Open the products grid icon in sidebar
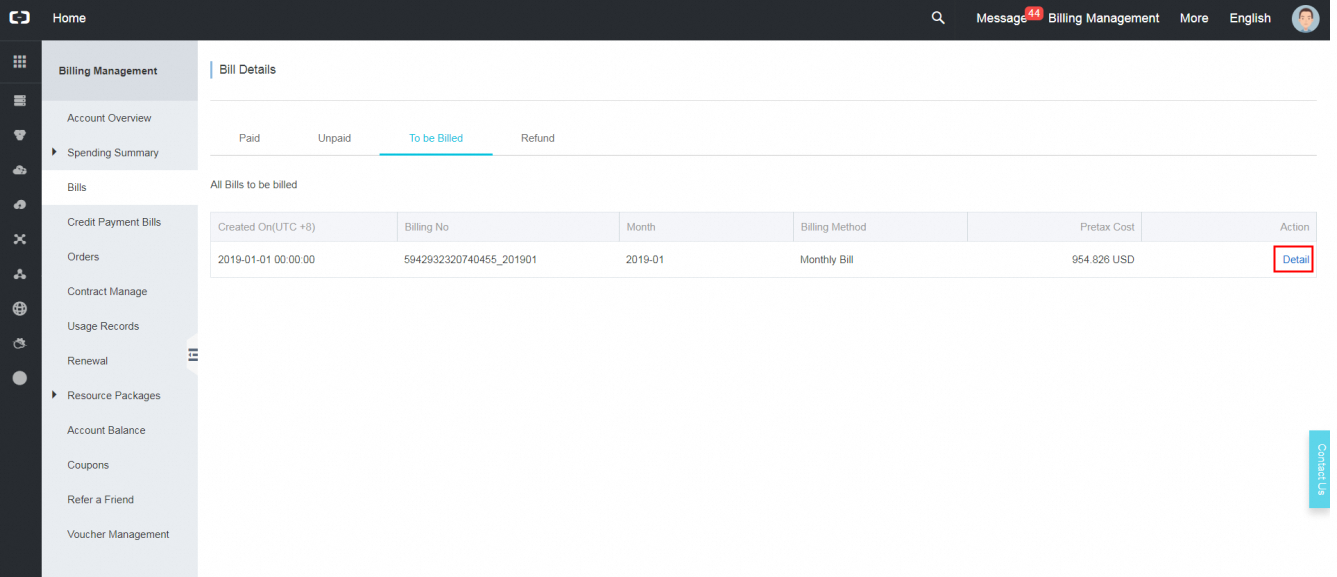The width and height of the screenshot is (1337, 577). (20, 62)
